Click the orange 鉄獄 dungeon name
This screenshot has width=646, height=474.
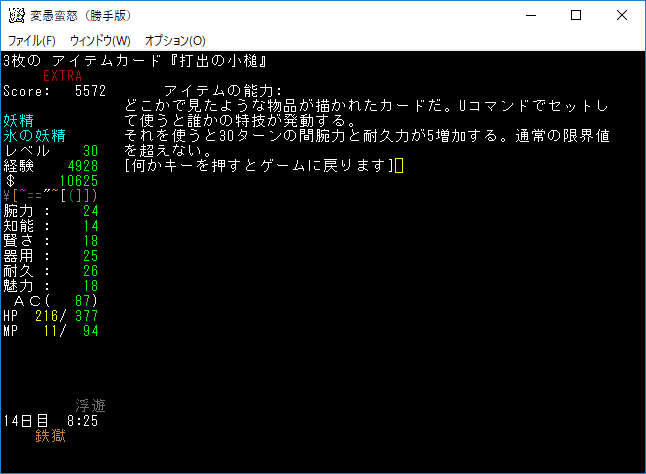coord(51,436)
